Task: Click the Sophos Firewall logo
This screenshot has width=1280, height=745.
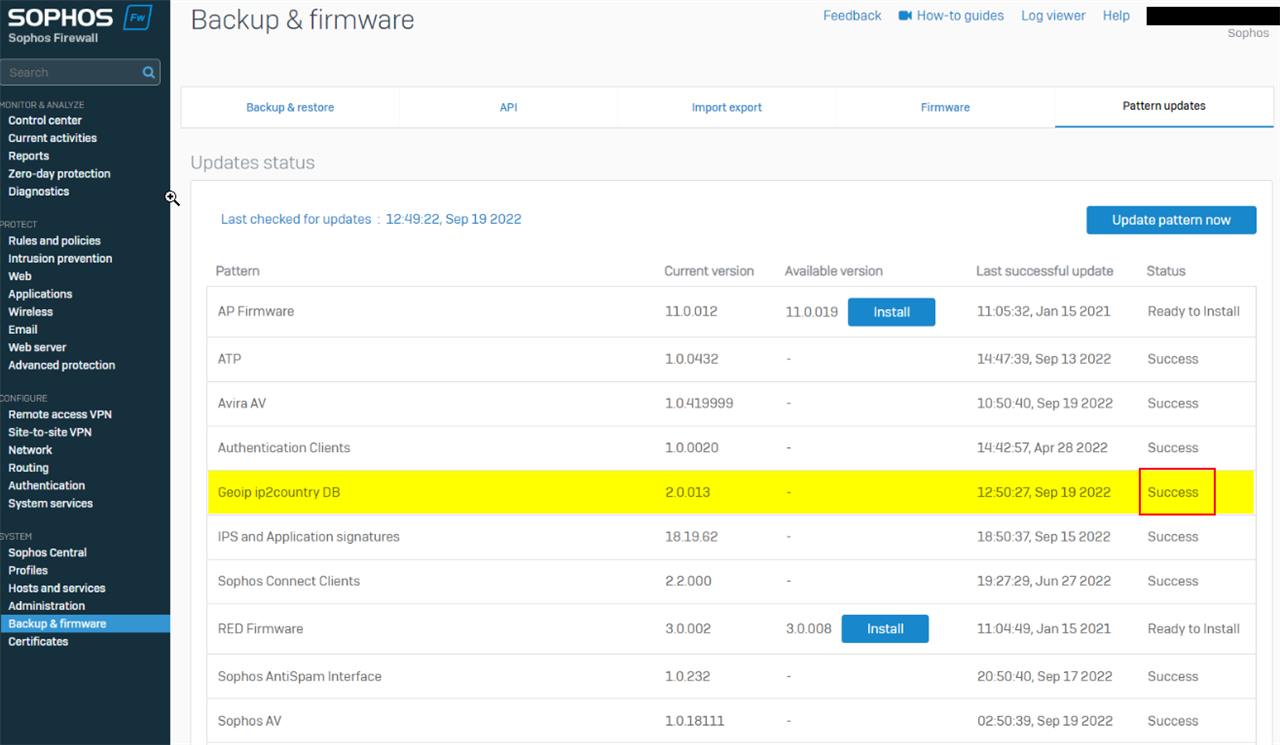Action: click(x=78, y=25)
